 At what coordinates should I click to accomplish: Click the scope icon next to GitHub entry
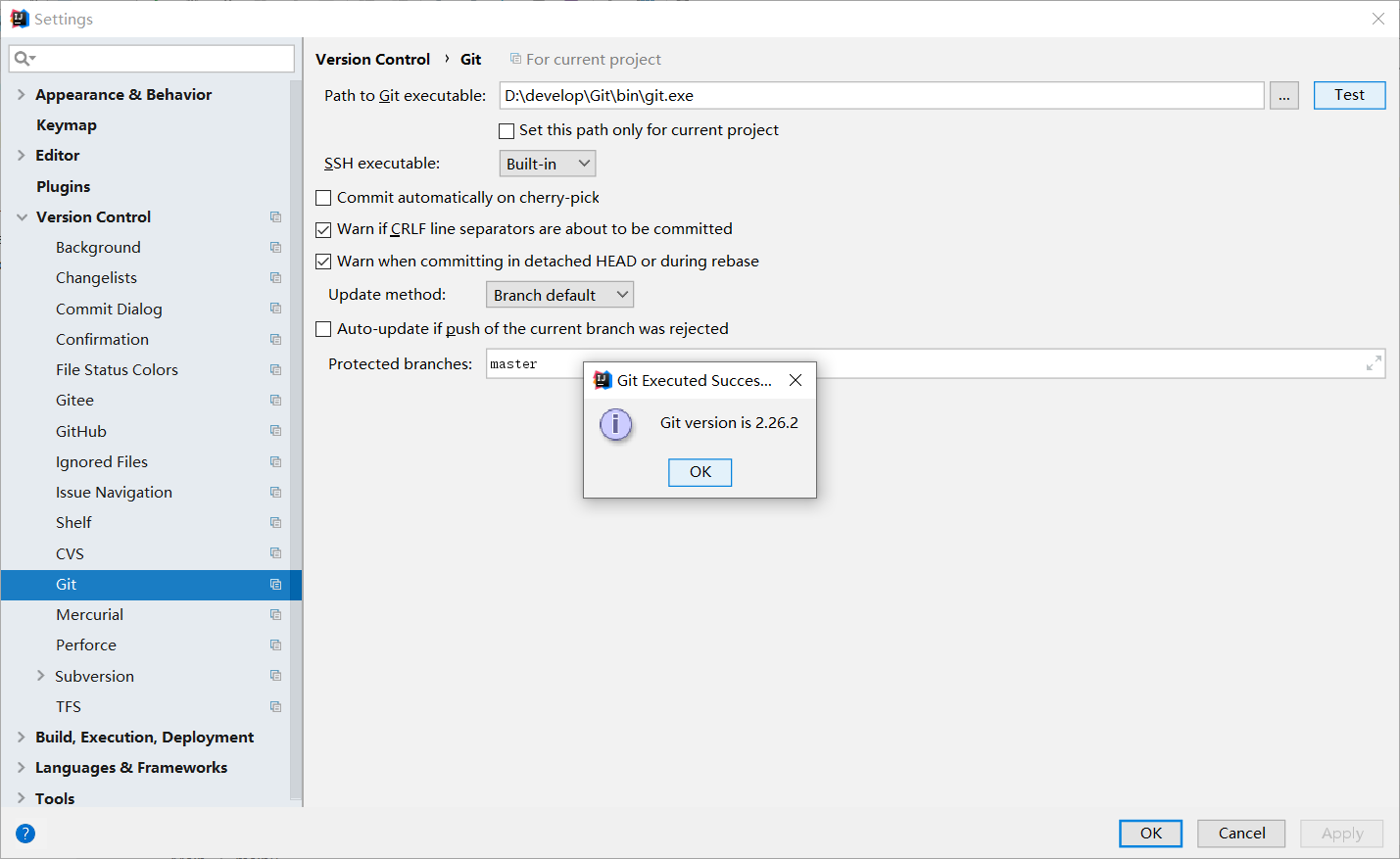pyautogui.click(x=274, y=431)
